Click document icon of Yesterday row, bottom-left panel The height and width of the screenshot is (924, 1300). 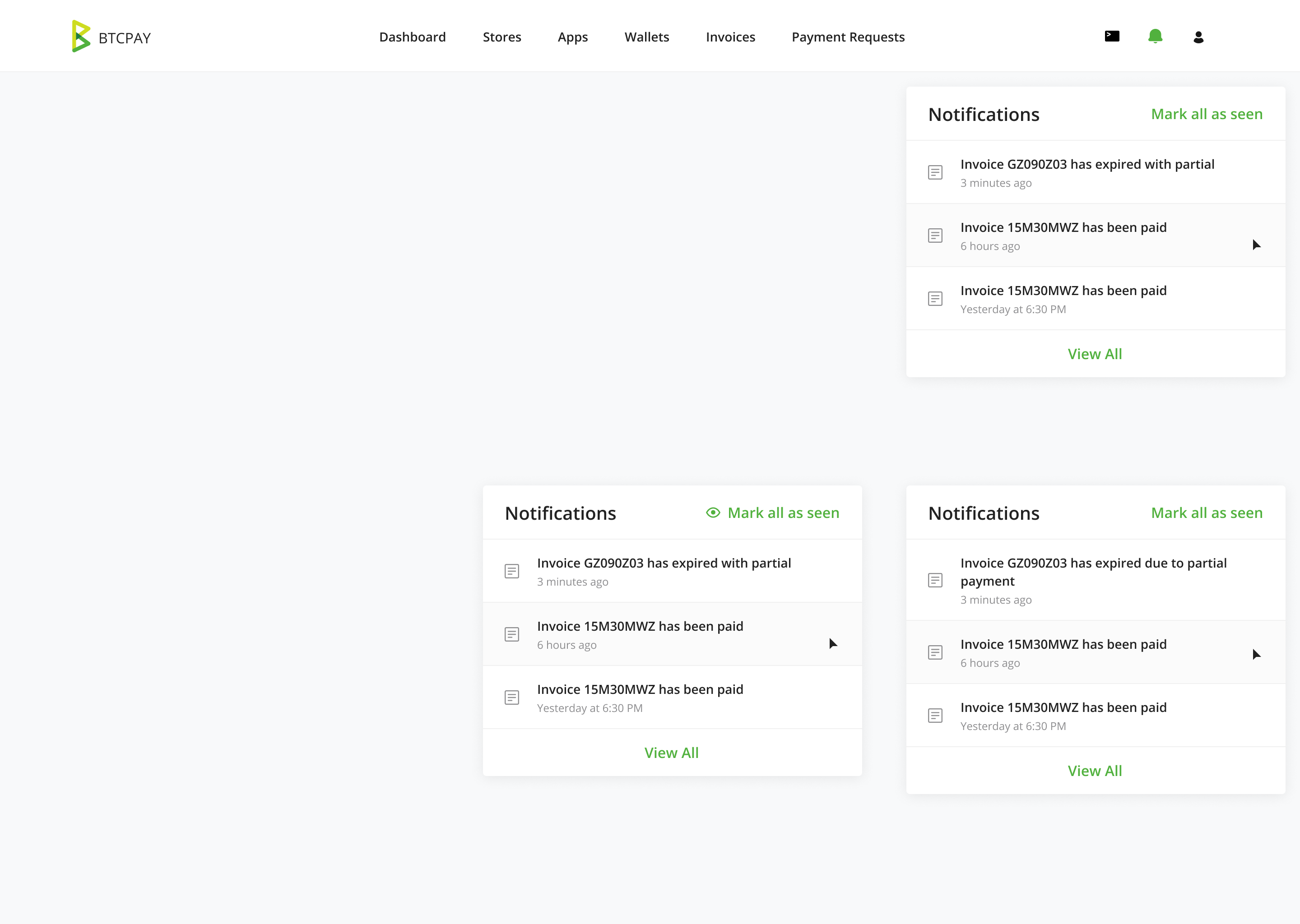[x=512, y=698]
